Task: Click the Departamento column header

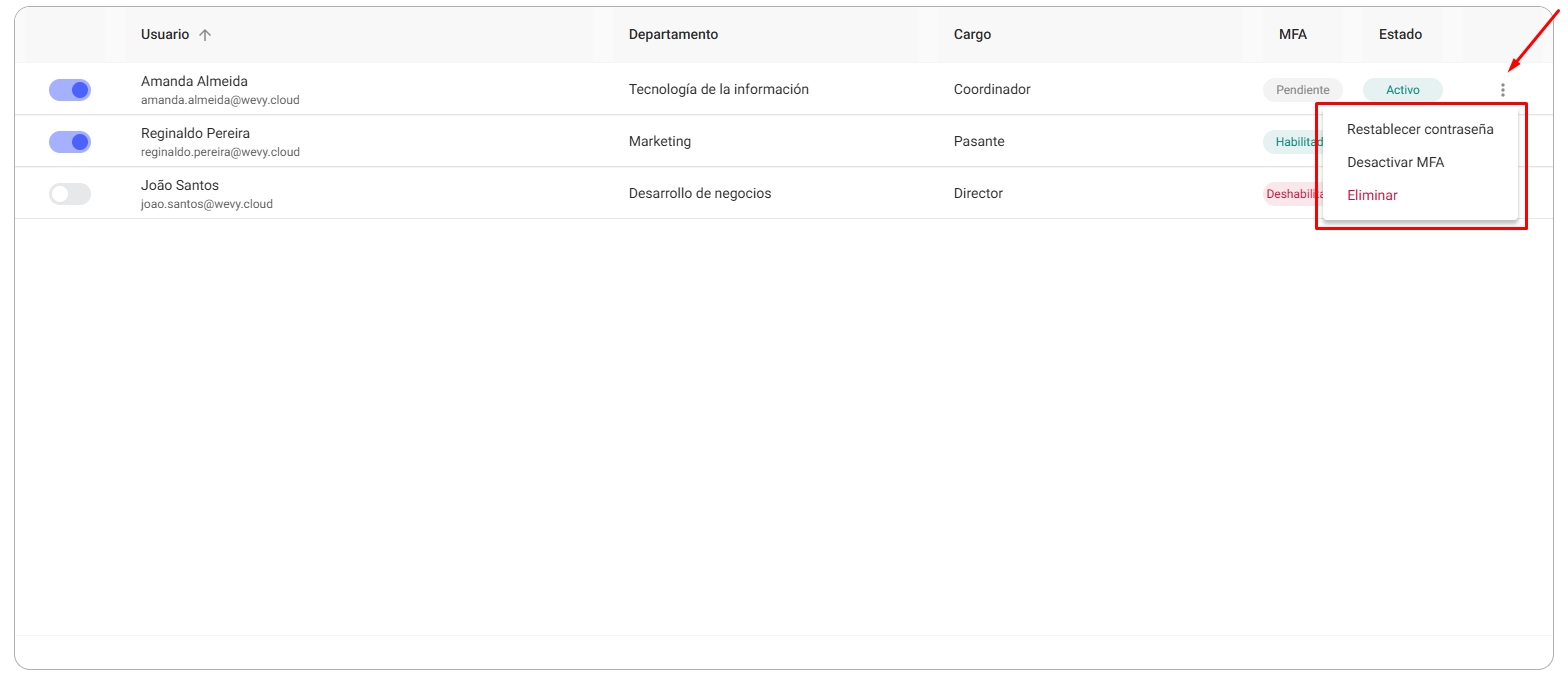Action: pyautogui.click(x=673, y=35)
